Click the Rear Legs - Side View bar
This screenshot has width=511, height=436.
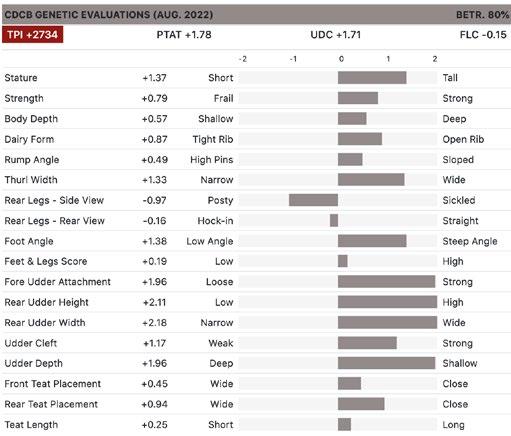[313, 200]
